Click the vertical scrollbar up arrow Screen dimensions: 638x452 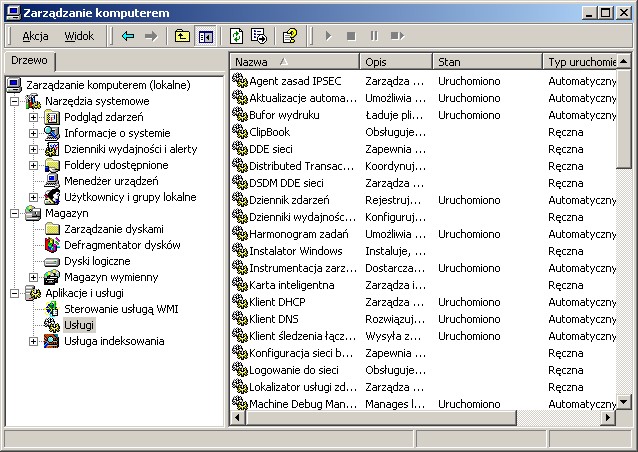pyautogui.click(x=623, y=61)
